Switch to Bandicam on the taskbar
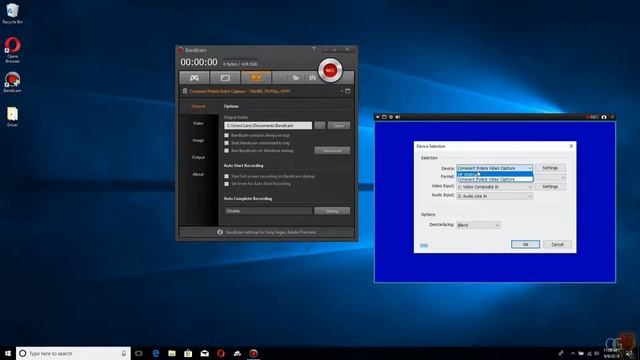Viewport: 640px width, 360px height. click(253, 353)
